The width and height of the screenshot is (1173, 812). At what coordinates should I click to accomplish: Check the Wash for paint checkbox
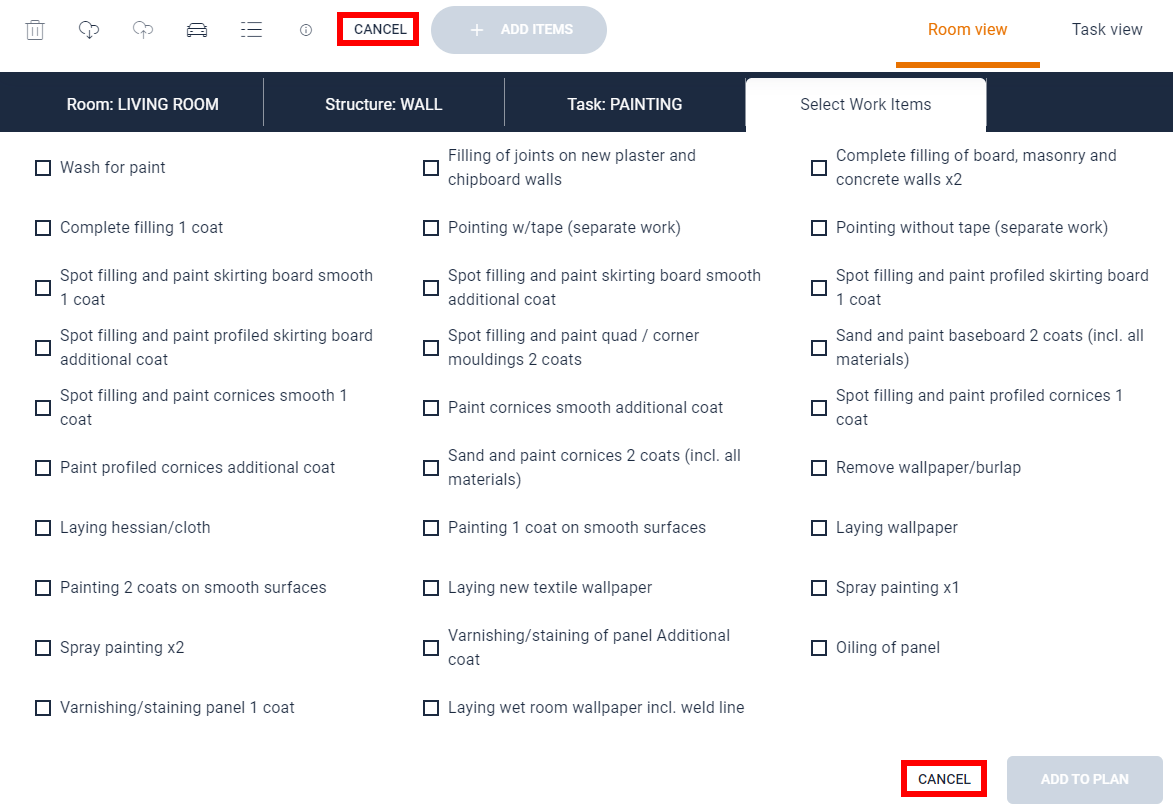[43, 168]
